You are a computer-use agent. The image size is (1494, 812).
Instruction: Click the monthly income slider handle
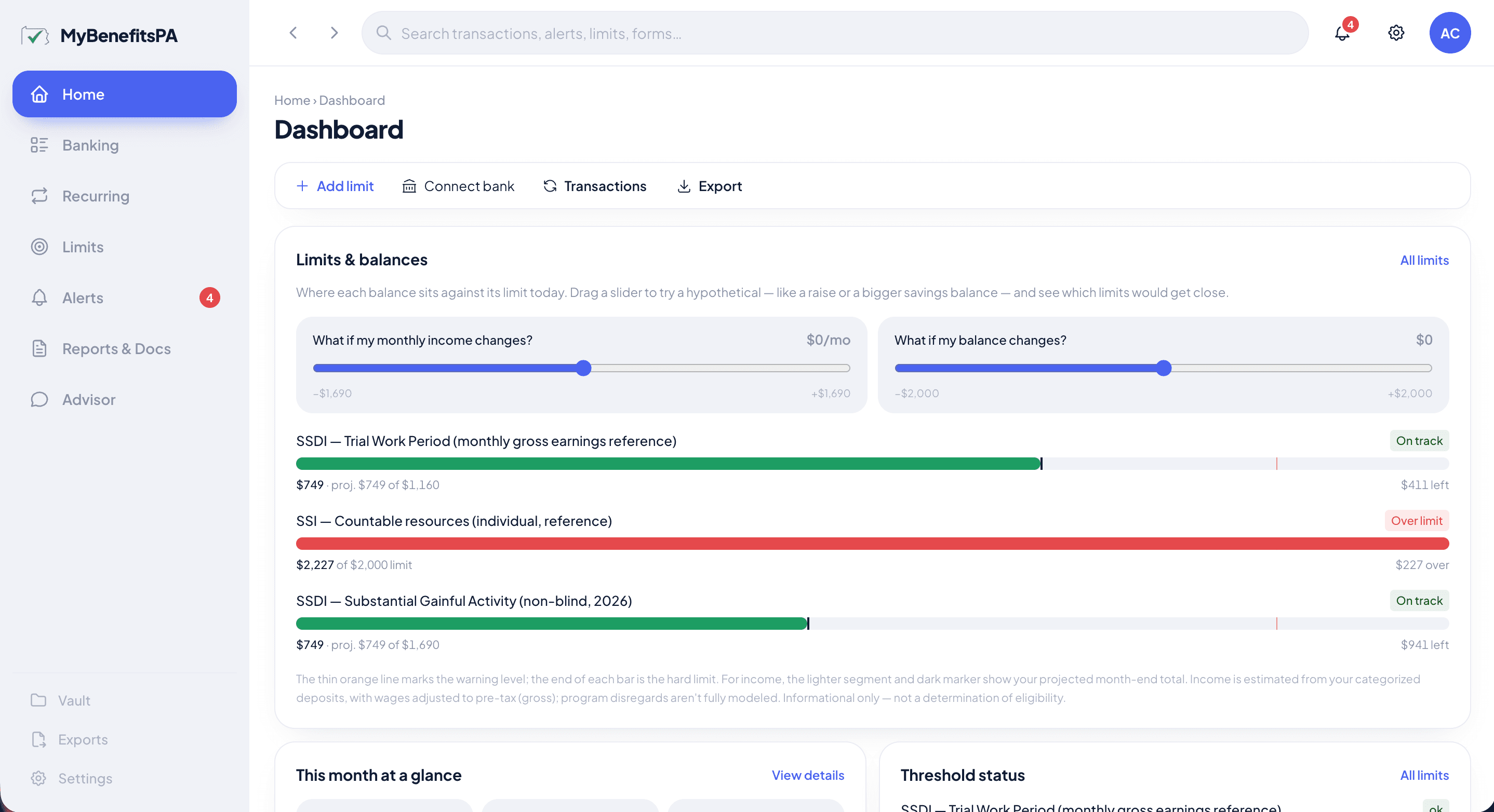583,368
